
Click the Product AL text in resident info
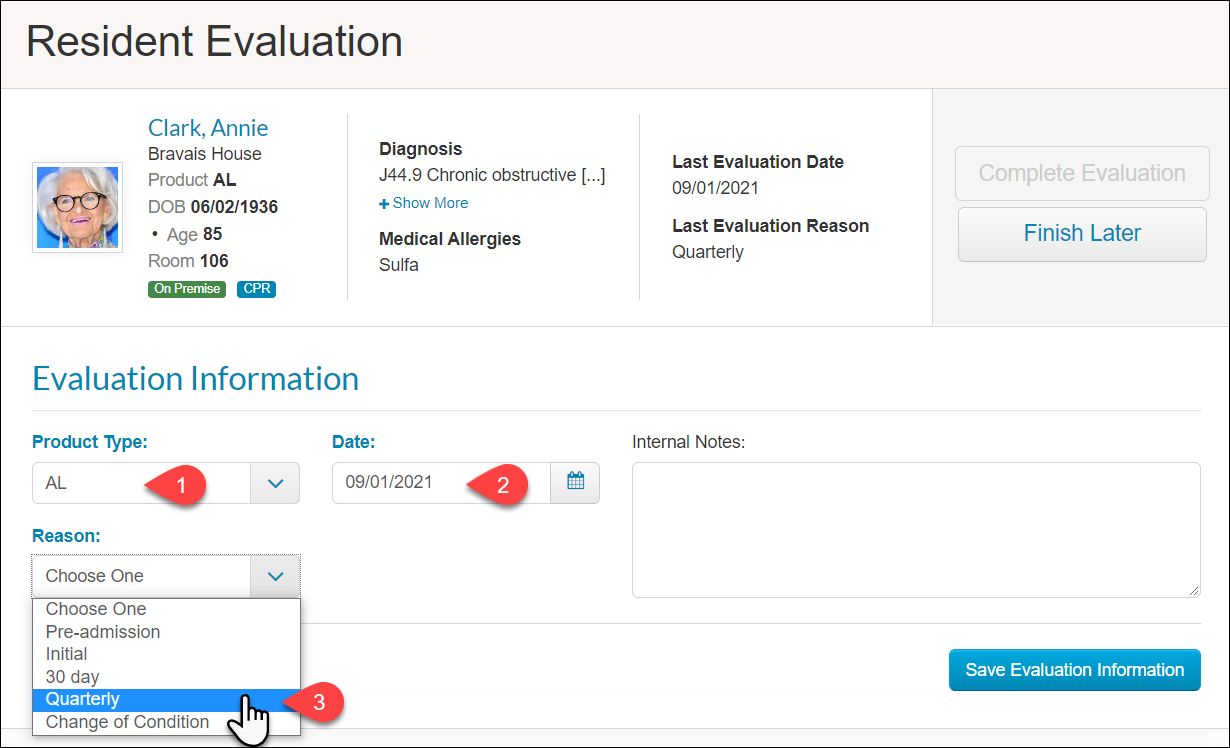[x=192, y=180]
